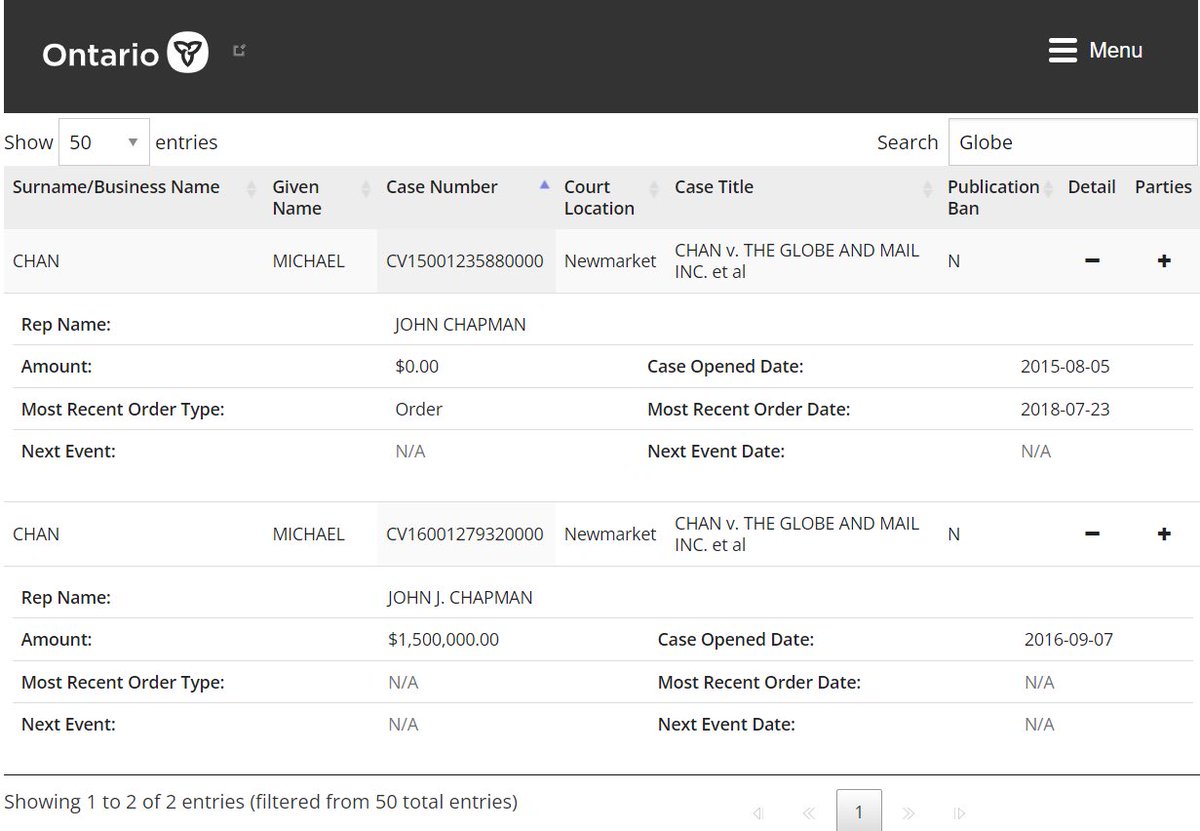Sort by Case Number column
This screenshot has width=1200, height=831.
(x=466, y=198)
